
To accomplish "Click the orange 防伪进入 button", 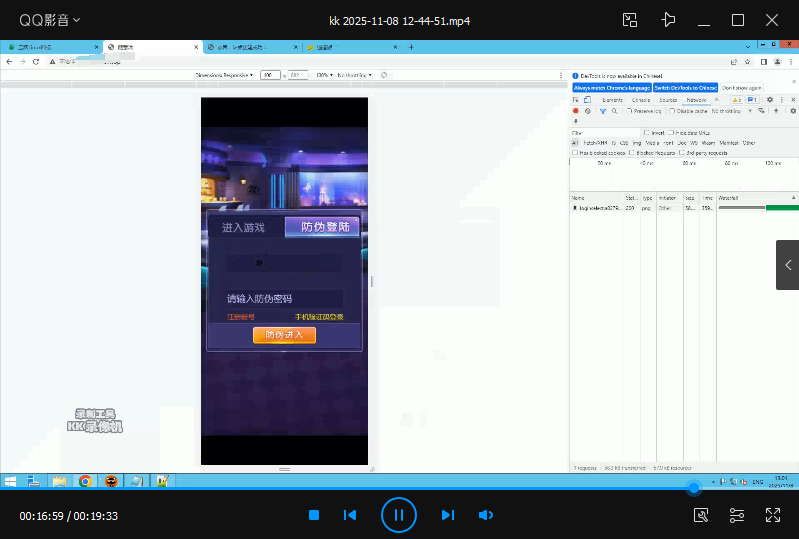I will (x=284, y=335).
